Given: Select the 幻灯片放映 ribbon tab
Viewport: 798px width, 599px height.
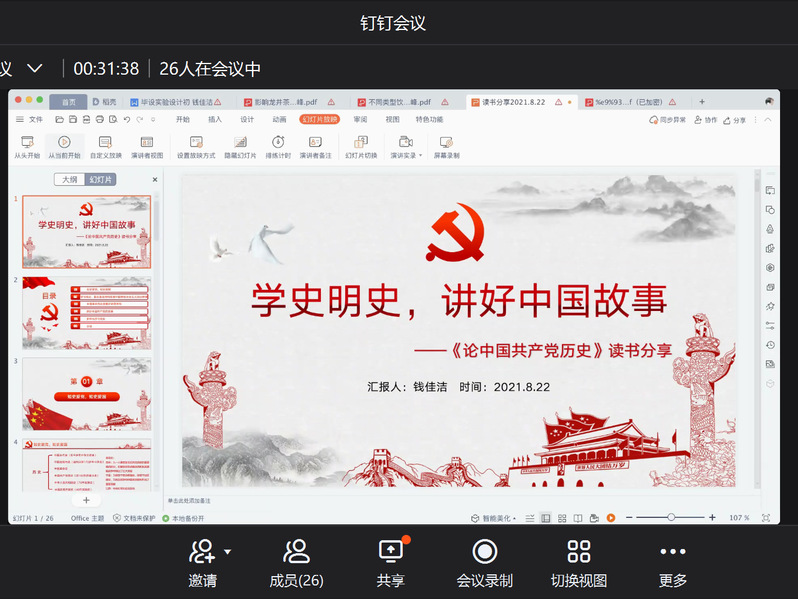Looking at the screenshot, I should [x=320, y=120].
